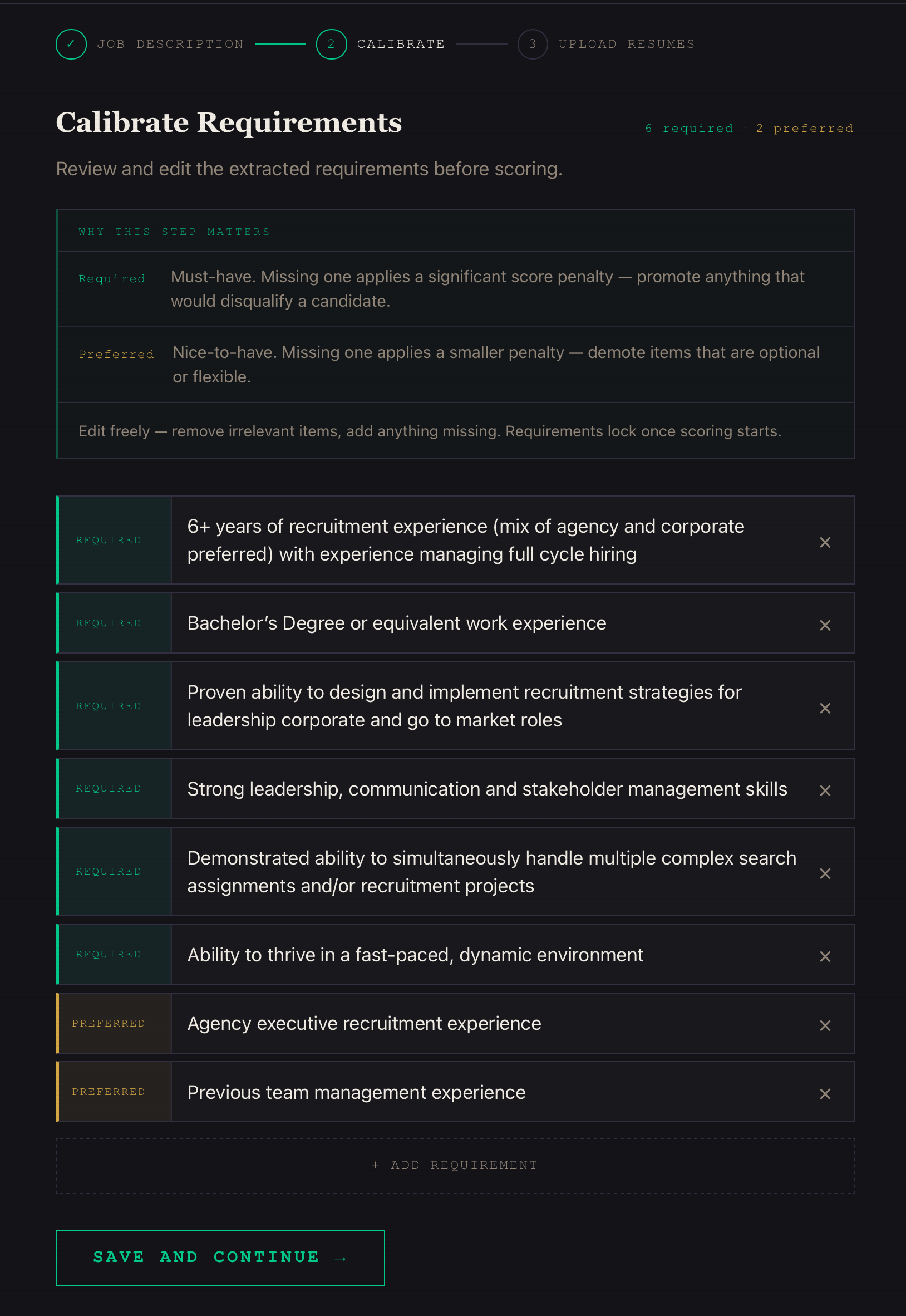The height and width of the screenshot is (1316, 906).
Task: Go back to Job Description step
Action: (x=170, y=45)
